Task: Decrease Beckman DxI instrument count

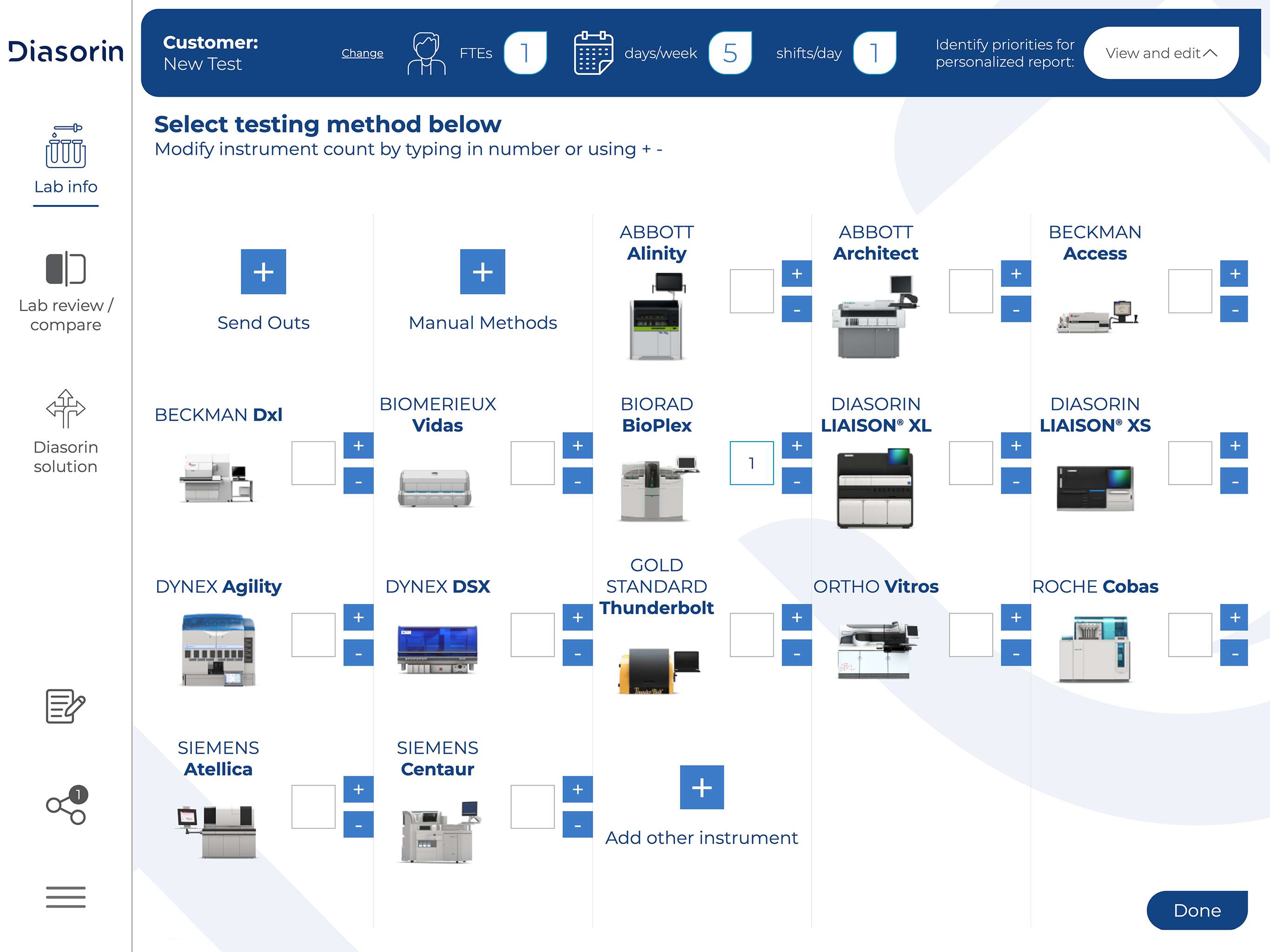Action: 358,481
